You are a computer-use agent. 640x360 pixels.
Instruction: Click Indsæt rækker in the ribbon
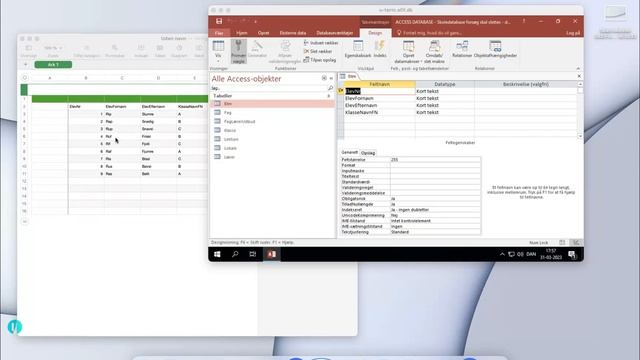321,43
